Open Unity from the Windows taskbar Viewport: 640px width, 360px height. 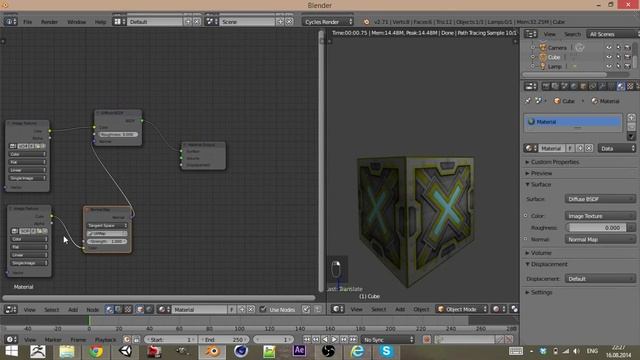point(125,351)
